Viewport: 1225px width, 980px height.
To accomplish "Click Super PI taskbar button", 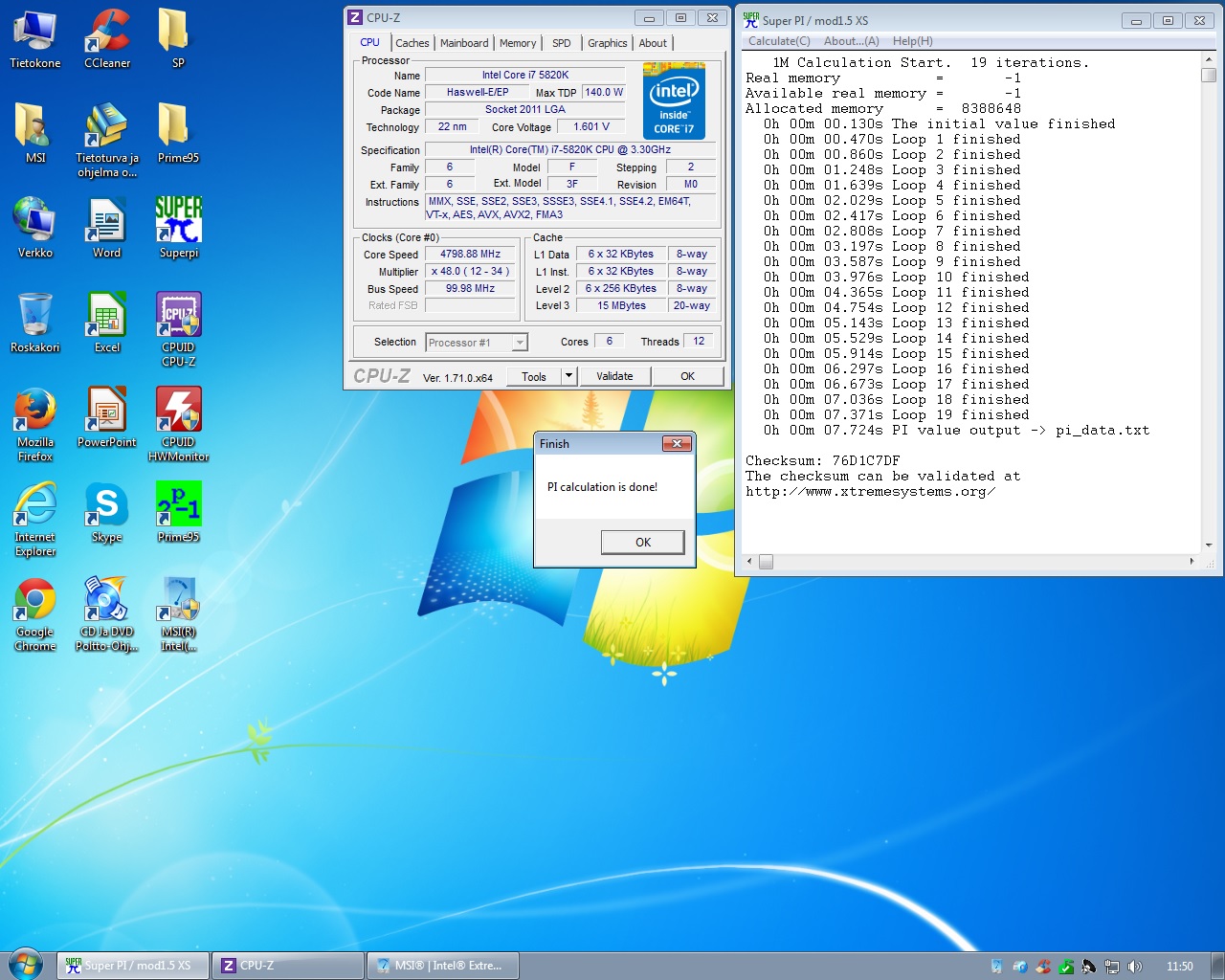I will [x=133, y=966].
